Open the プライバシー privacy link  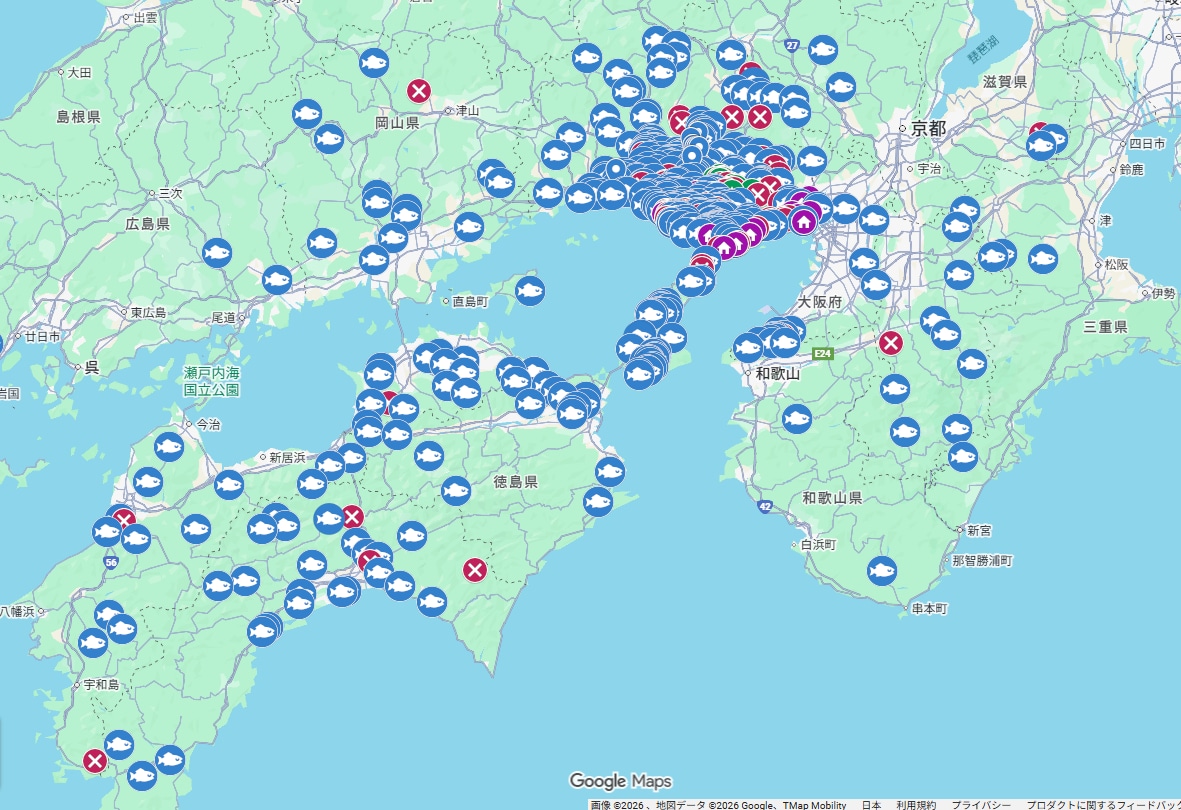coord(981,805)
